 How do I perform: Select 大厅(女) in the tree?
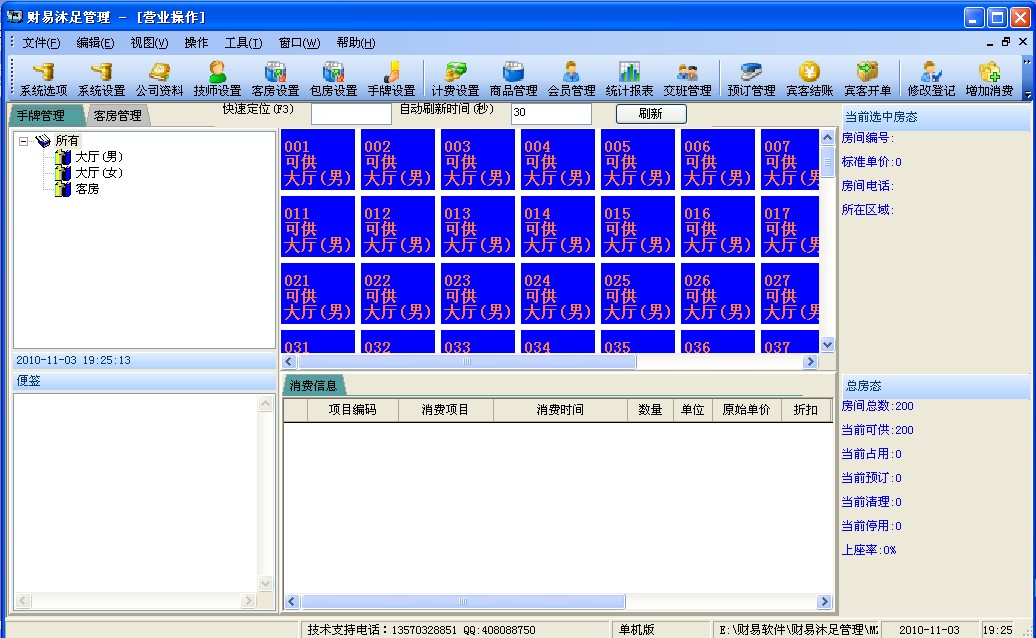(x=98, y=172)
